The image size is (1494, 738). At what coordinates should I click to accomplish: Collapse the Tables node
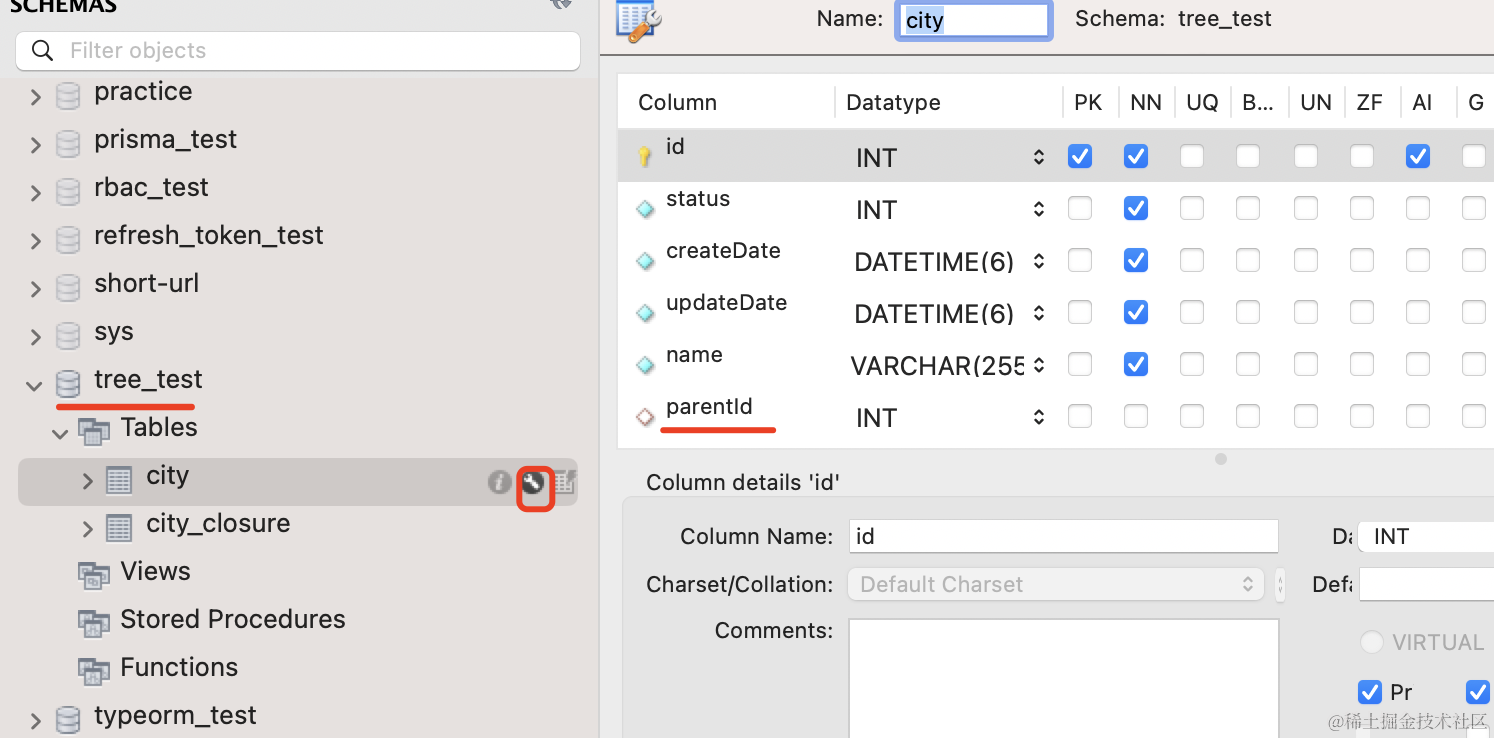click(61, 433)
